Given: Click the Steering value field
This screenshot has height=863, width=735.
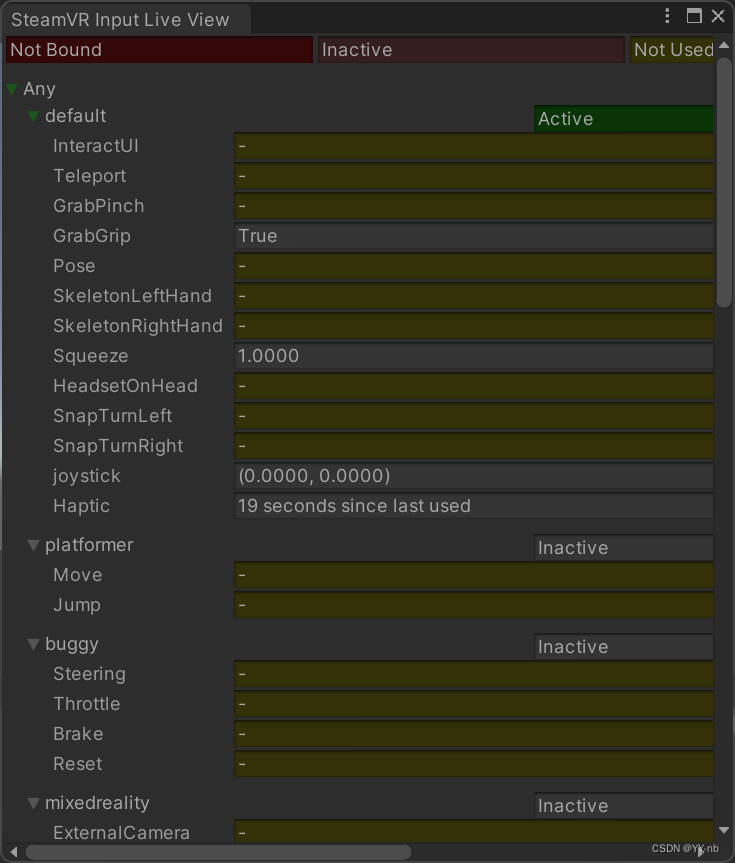Looking at the screenshot, I should pos(473,674).
